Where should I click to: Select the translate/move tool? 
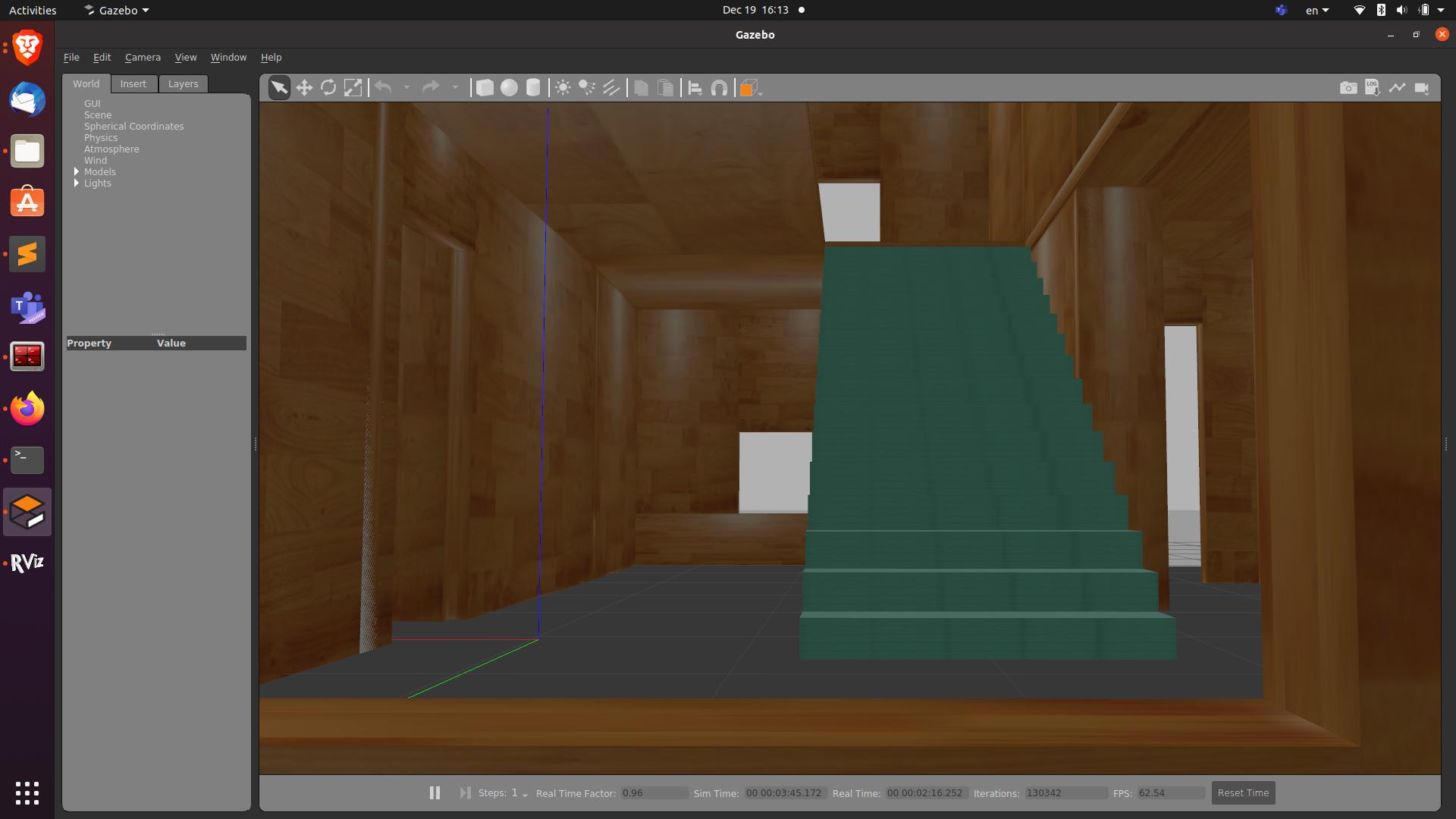(x=304, y=88)
